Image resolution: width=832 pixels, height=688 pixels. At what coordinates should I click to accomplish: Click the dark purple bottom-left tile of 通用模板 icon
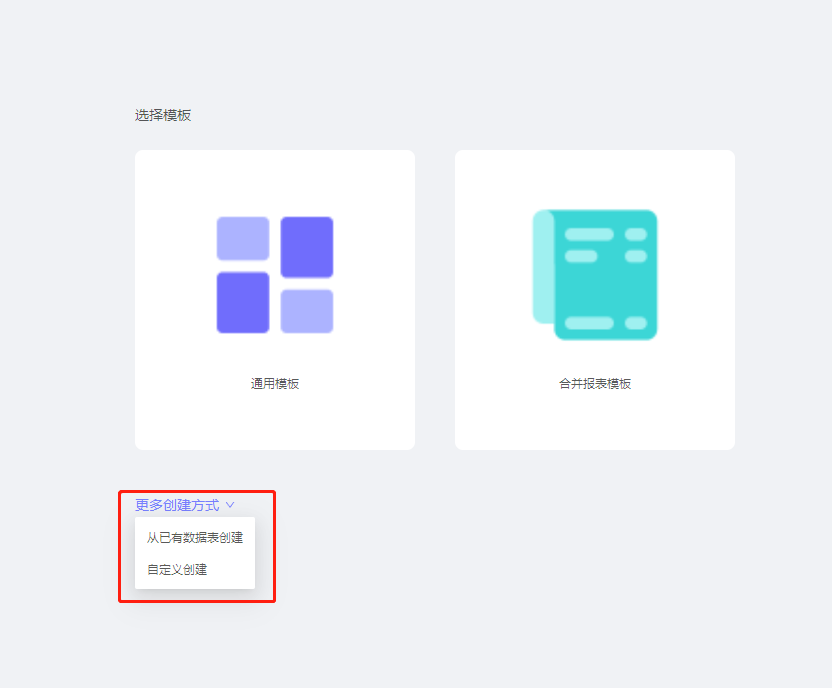point(243,302)
